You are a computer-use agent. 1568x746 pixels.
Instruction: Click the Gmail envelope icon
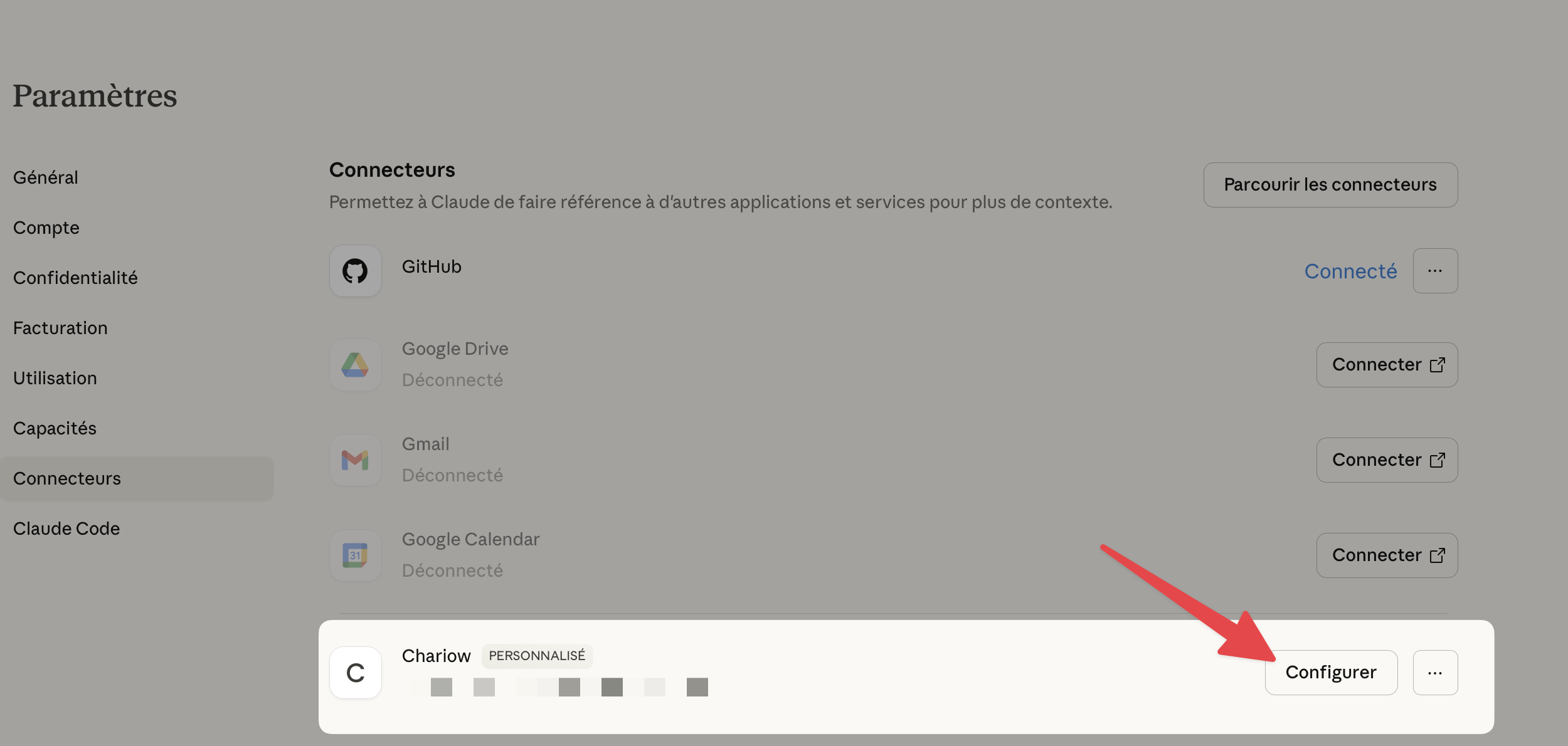[x=355, y=460]
